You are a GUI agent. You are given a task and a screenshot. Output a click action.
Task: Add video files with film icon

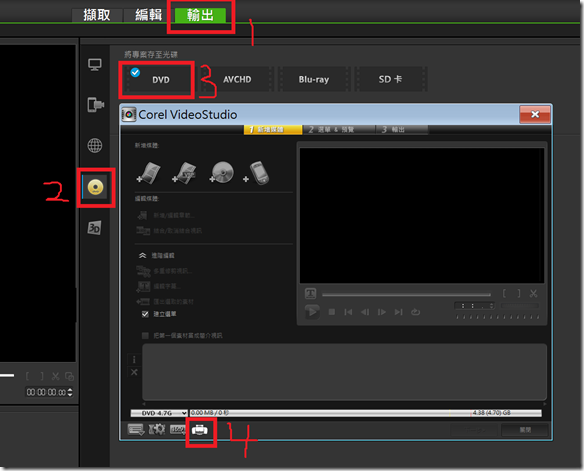148,173
